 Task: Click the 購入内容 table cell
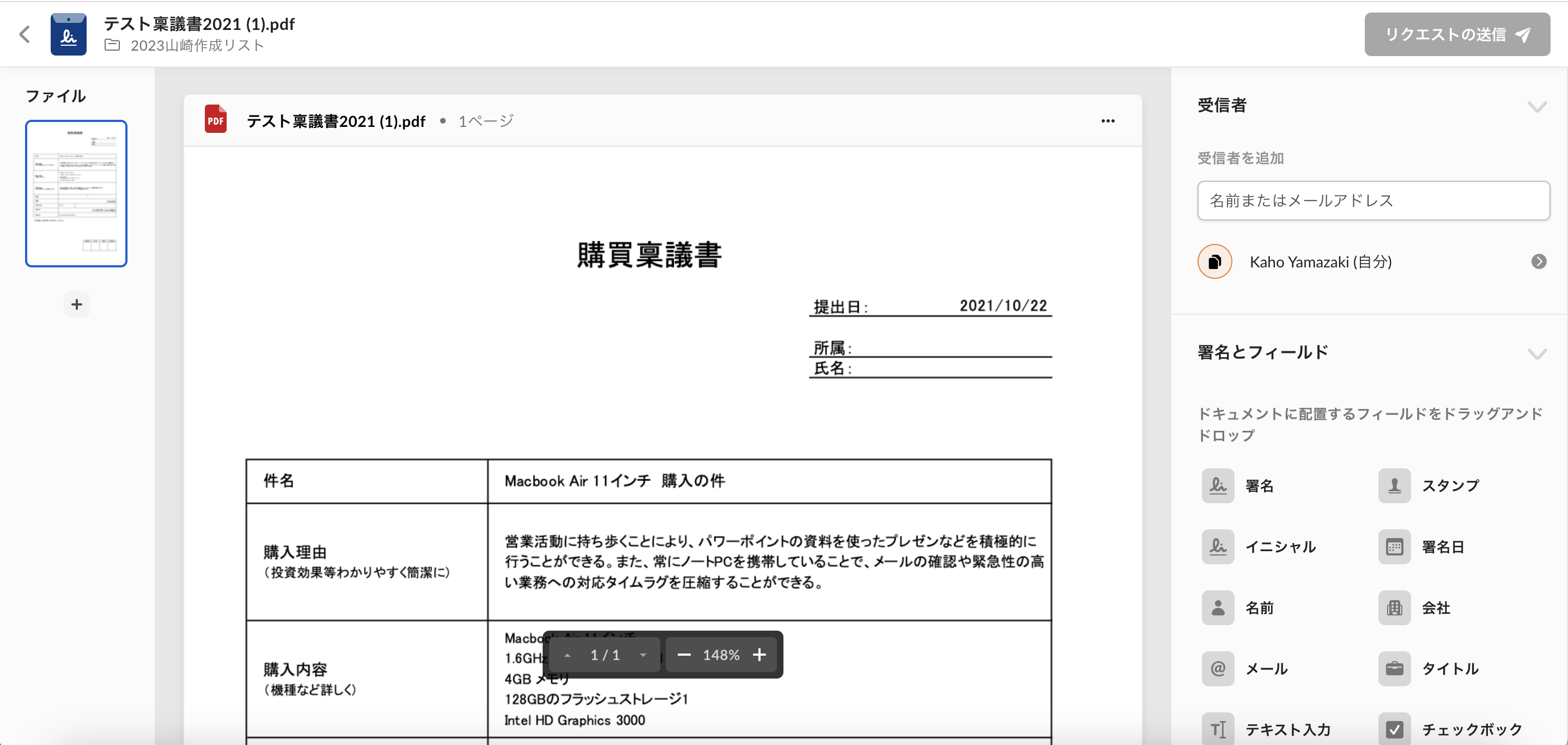367,679
